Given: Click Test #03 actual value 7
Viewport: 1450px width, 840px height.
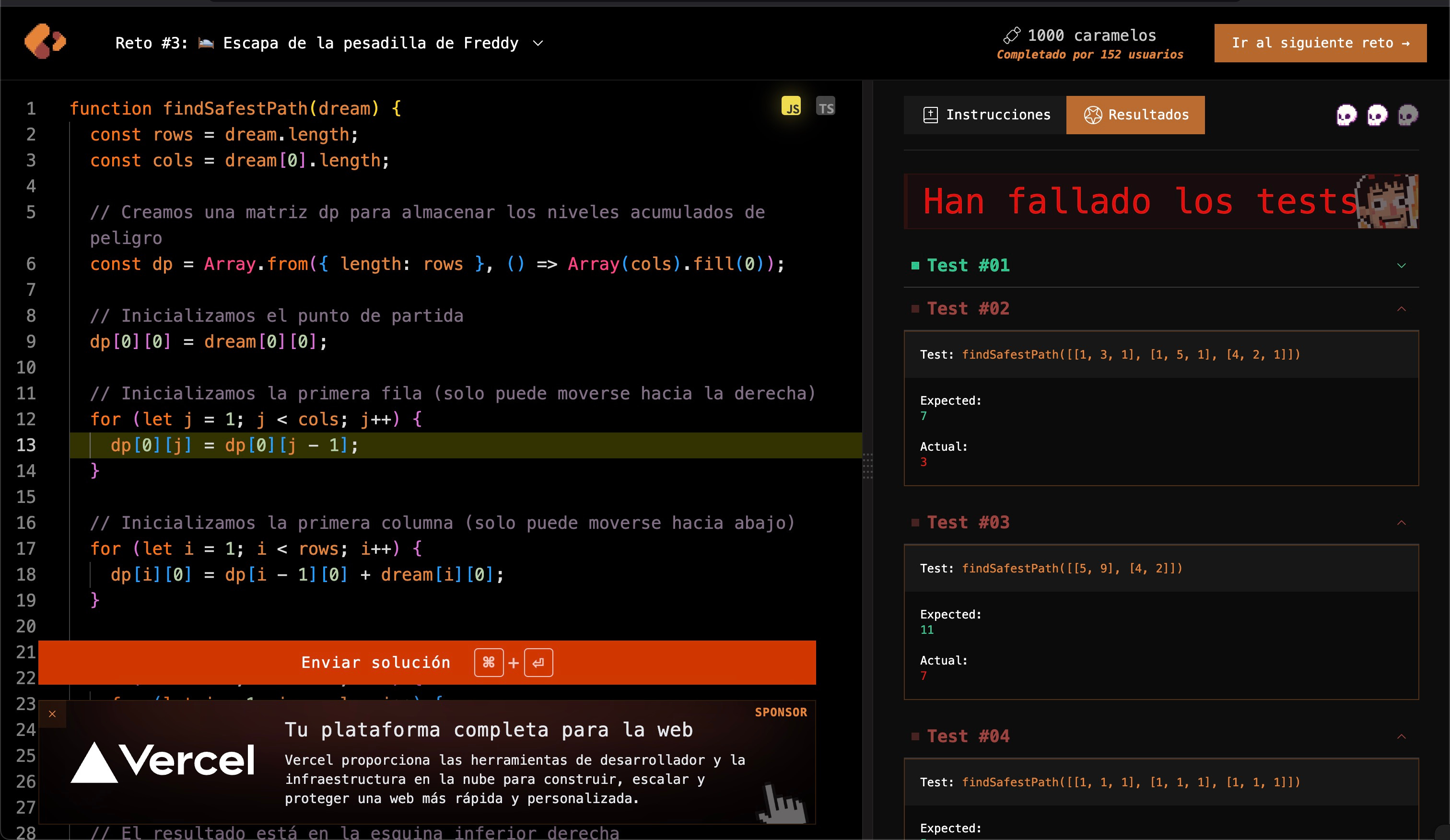Looking at the screenshot, I should click(x=924, y=676).
